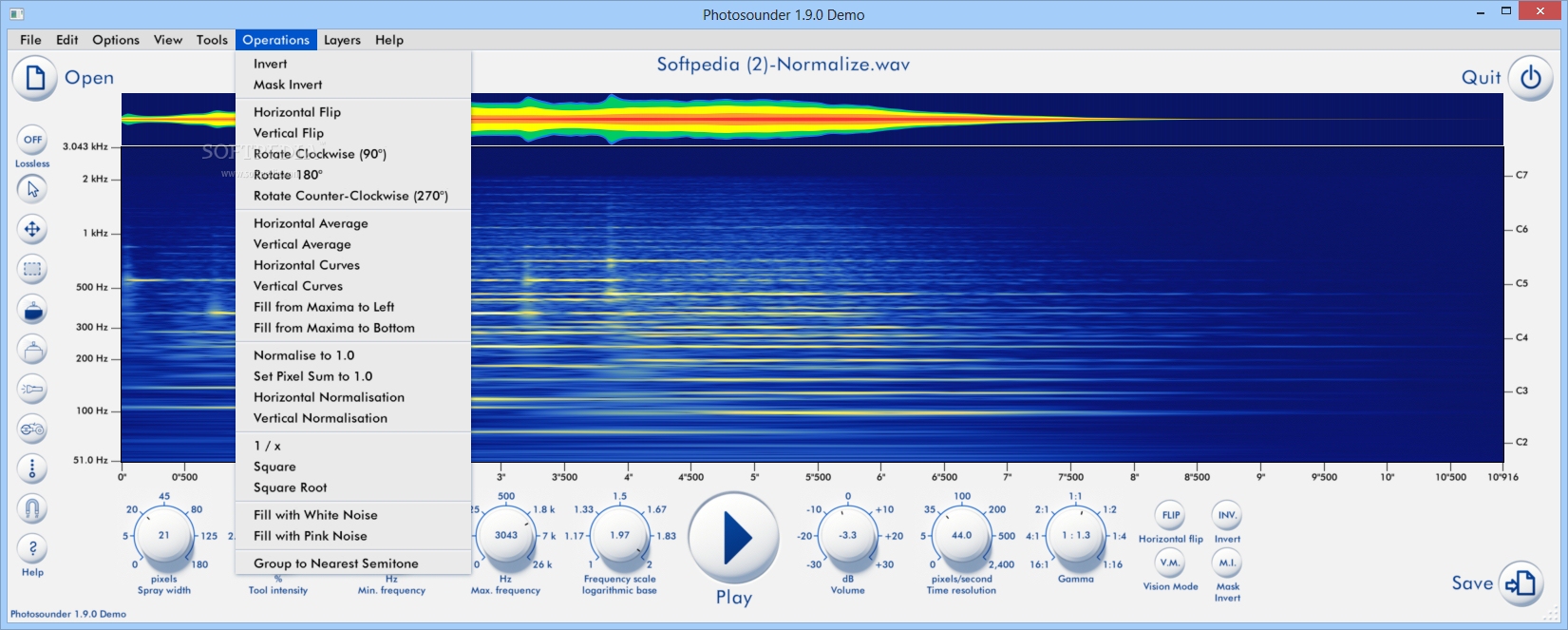Select Vertical Flip menu entry
Viewport: 1568px width, 630px height.
[x=353, y=133]
